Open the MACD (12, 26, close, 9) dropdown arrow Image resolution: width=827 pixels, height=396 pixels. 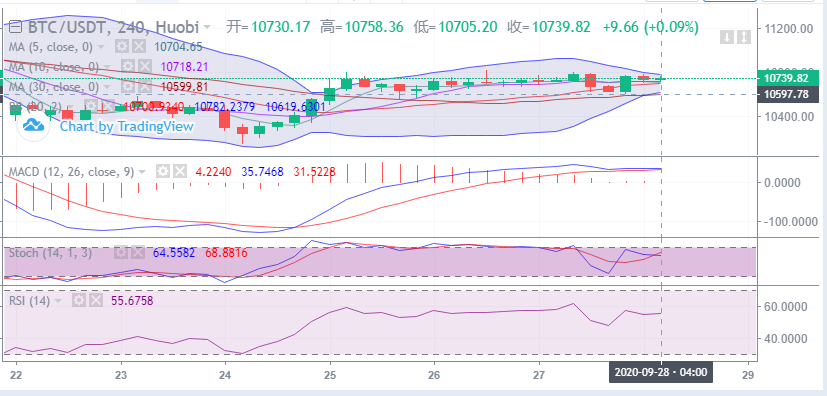[142, 172]
